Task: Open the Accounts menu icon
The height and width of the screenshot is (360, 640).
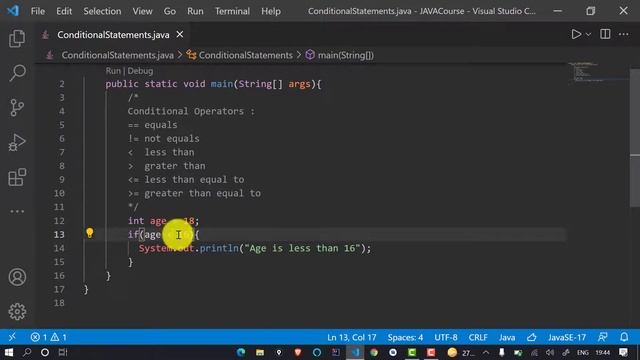Action: tap(17, 277)
